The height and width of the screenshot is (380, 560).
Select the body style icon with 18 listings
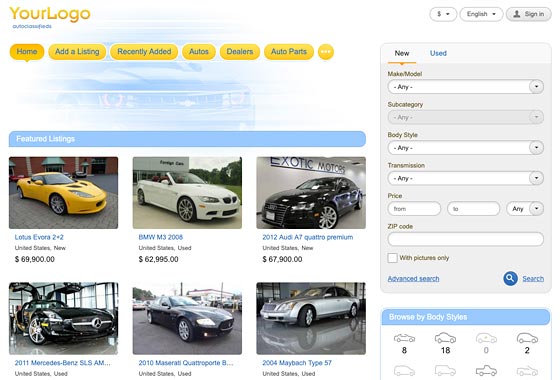pos(445,338)
